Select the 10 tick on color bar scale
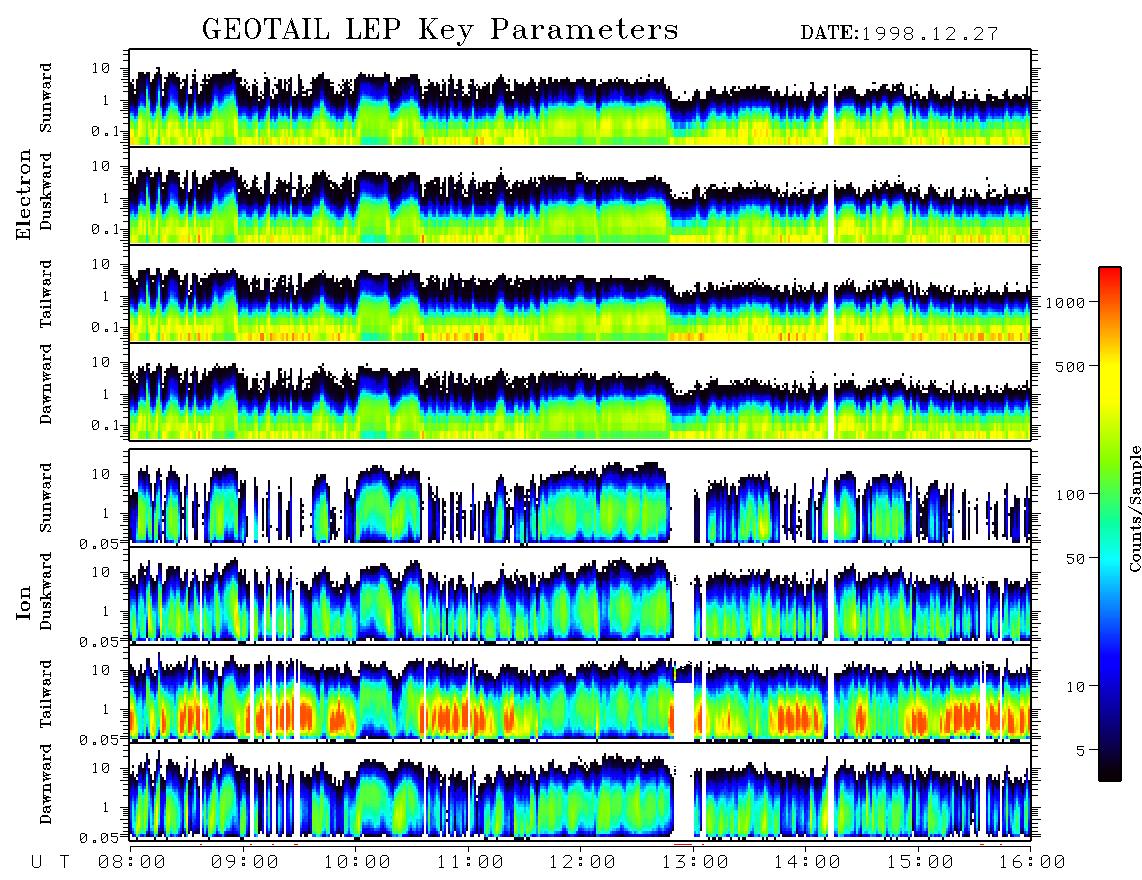This screenshot has width=1142, height=880. 1074,686
